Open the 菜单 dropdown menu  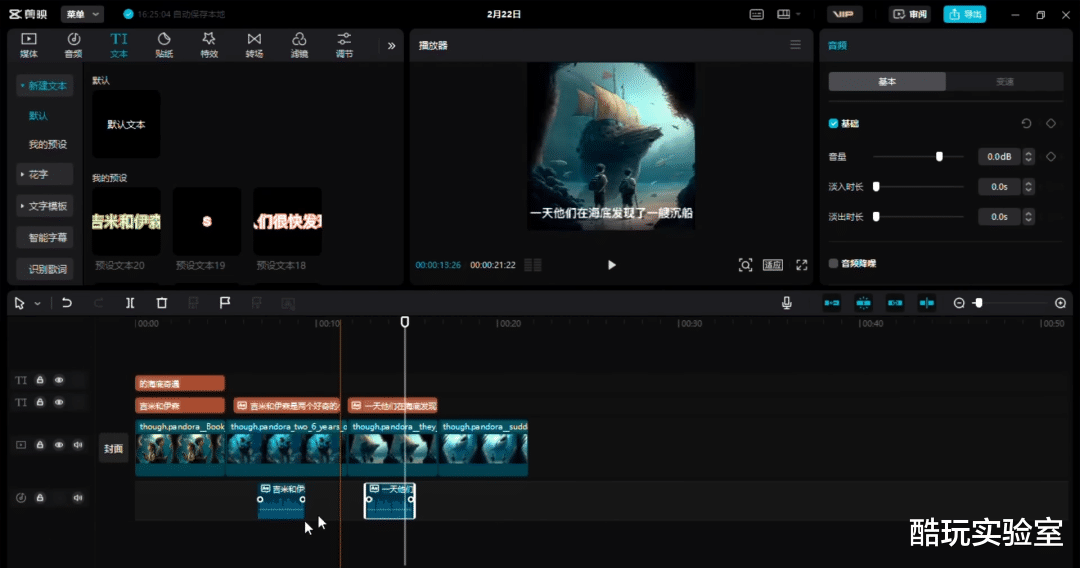tap(83, 14)
